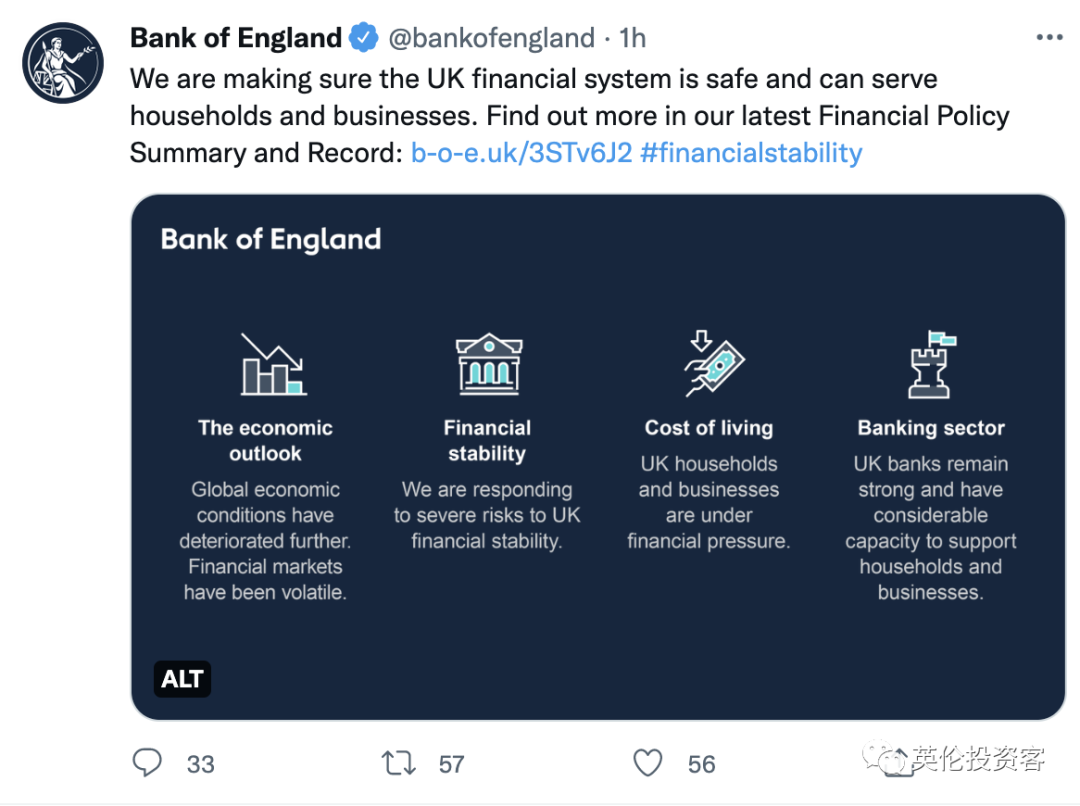Click the reply speech bubble icon

[147, 763]
